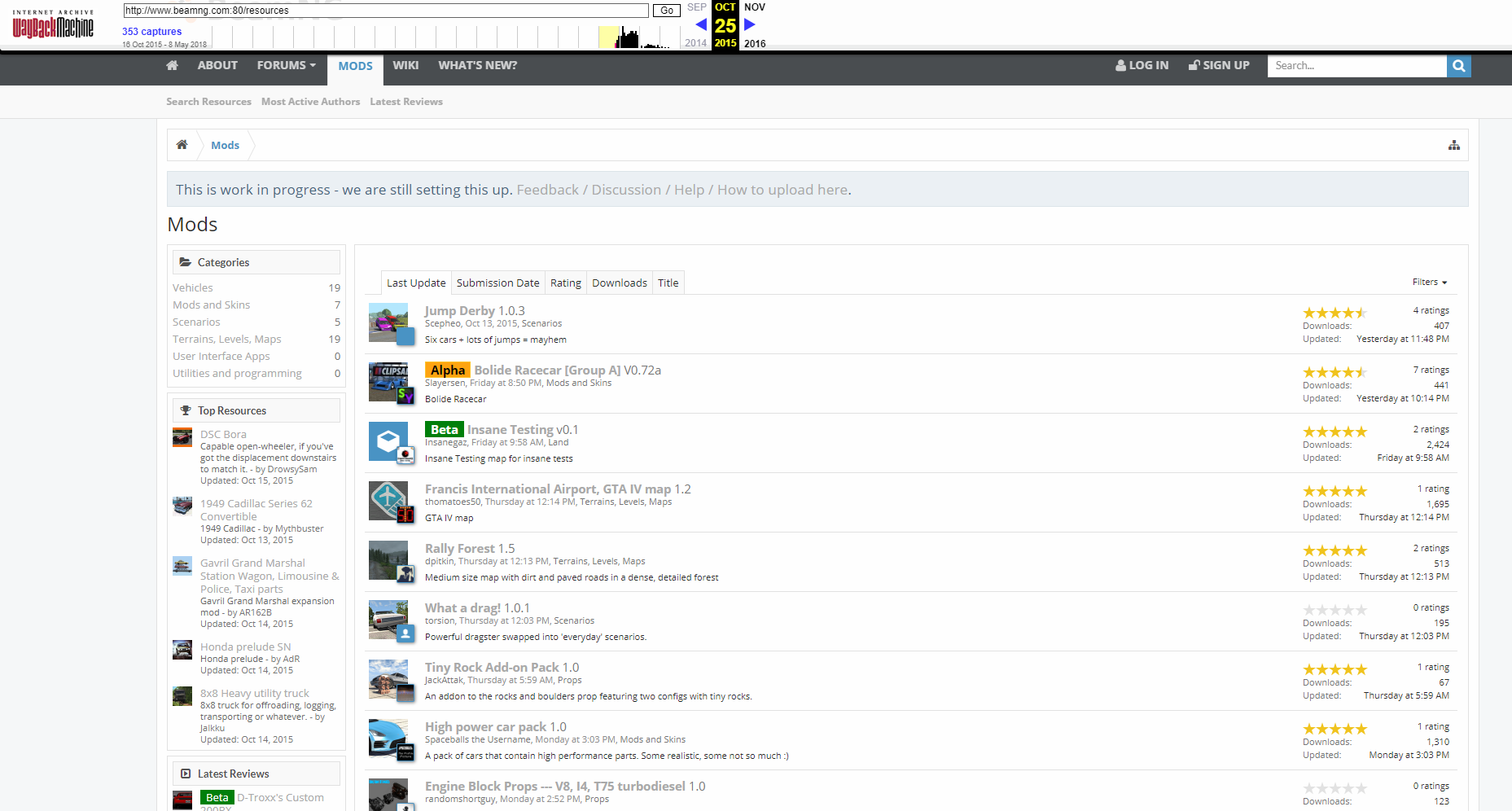Select User Interface Apps category
1512x811 pixels.
[x=221, y=357]
